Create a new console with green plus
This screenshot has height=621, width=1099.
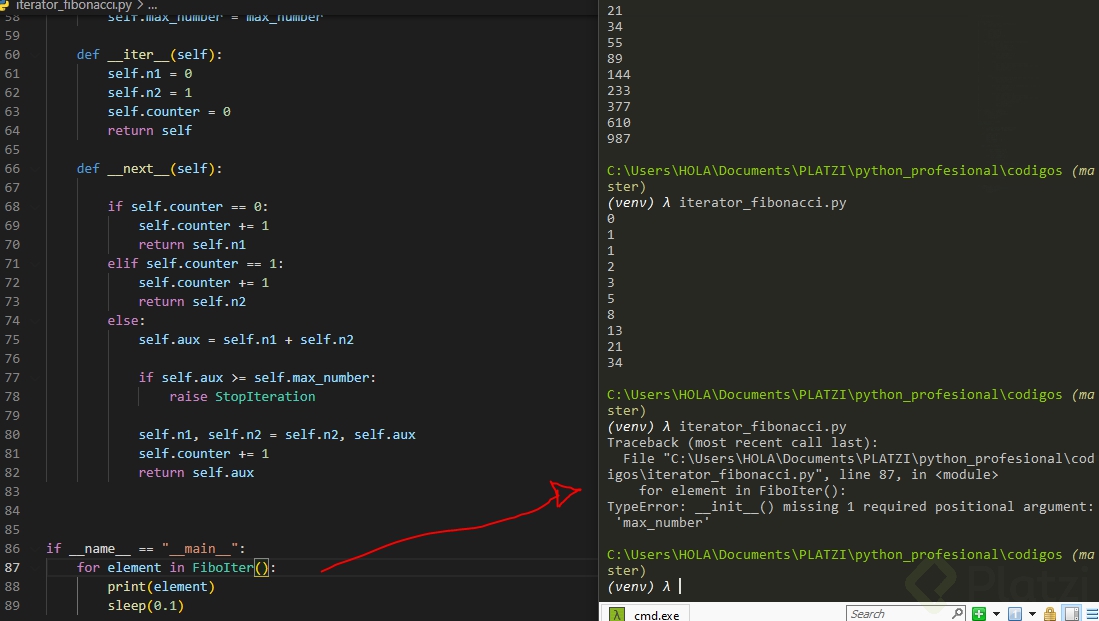[x=979, y=614]
